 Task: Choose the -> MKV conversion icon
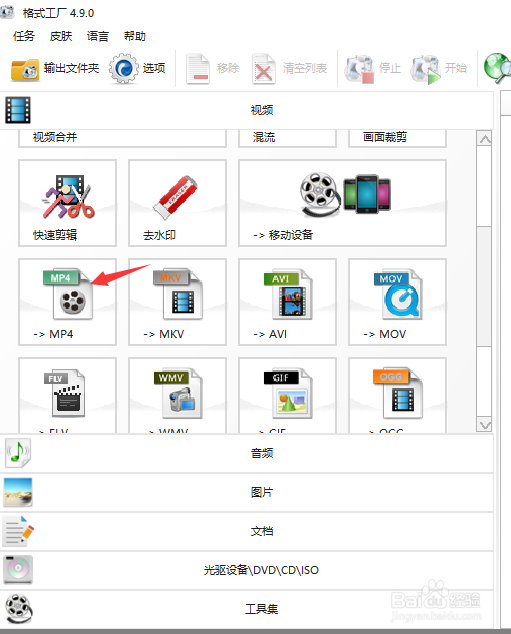pyautogui.click(x=177, y=302)
